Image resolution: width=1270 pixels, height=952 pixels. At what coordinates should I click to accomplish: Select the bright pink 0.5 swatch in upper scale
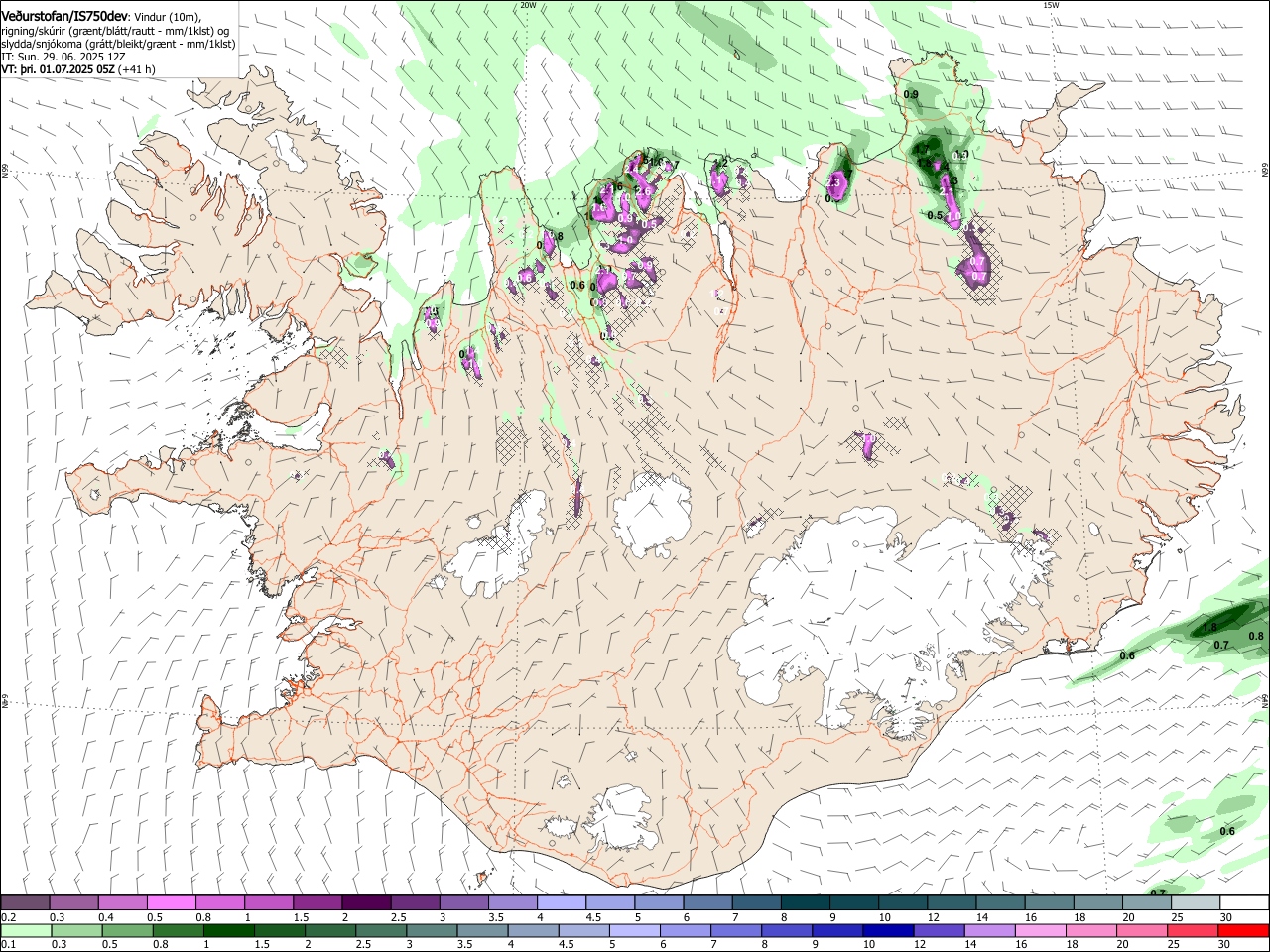pyautogui.click(x=171, y=902)
